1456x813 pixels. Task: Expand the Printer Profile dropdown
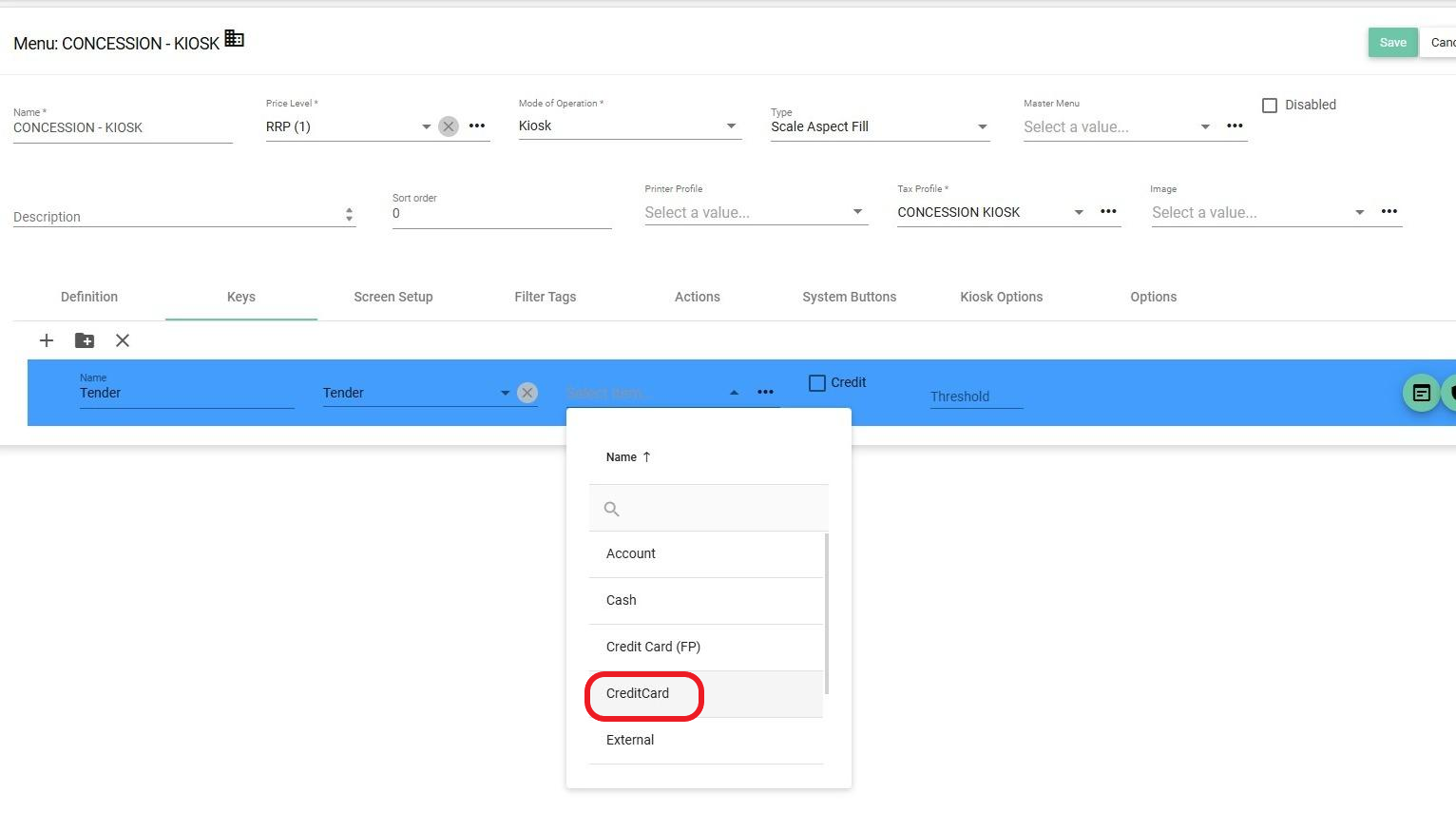tap(857, 212)
